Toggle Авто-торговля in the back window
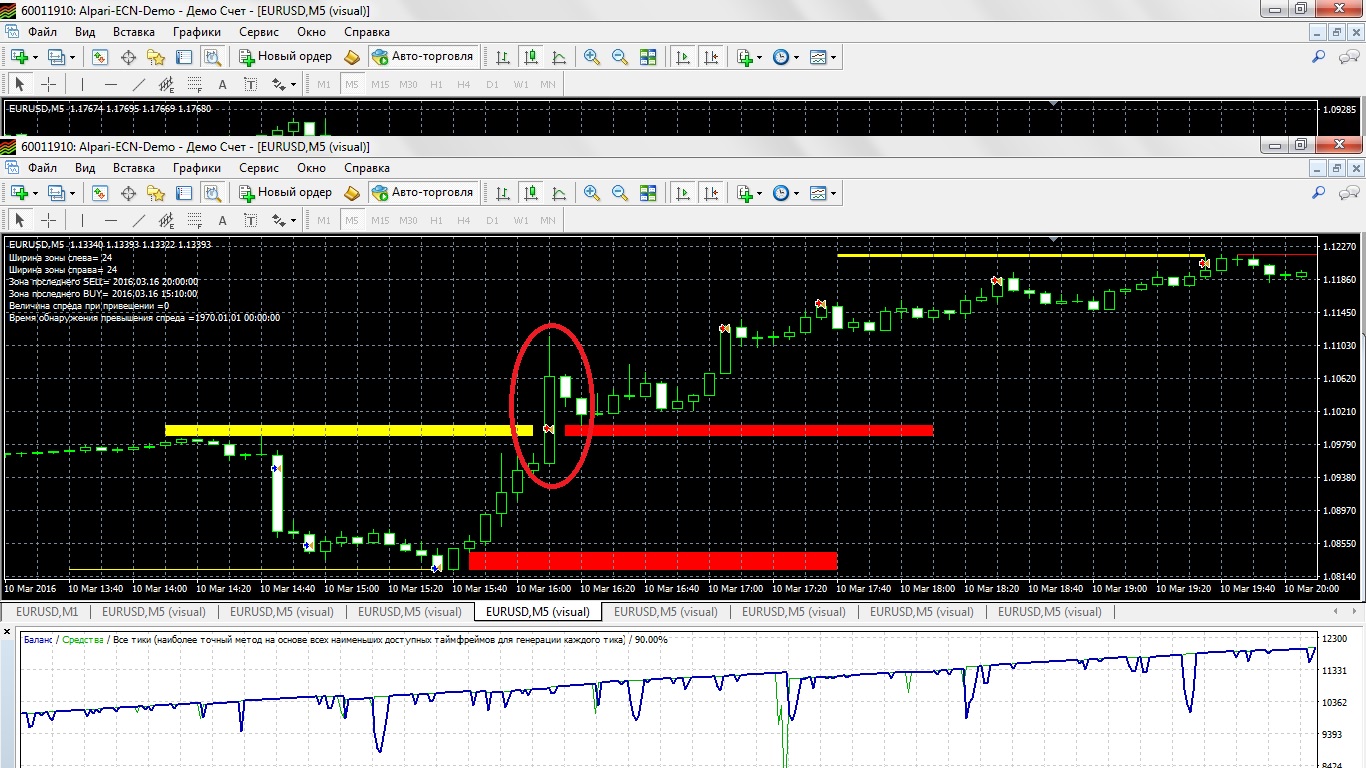This screenshot has width=1366, height=768. click(422, 57)
